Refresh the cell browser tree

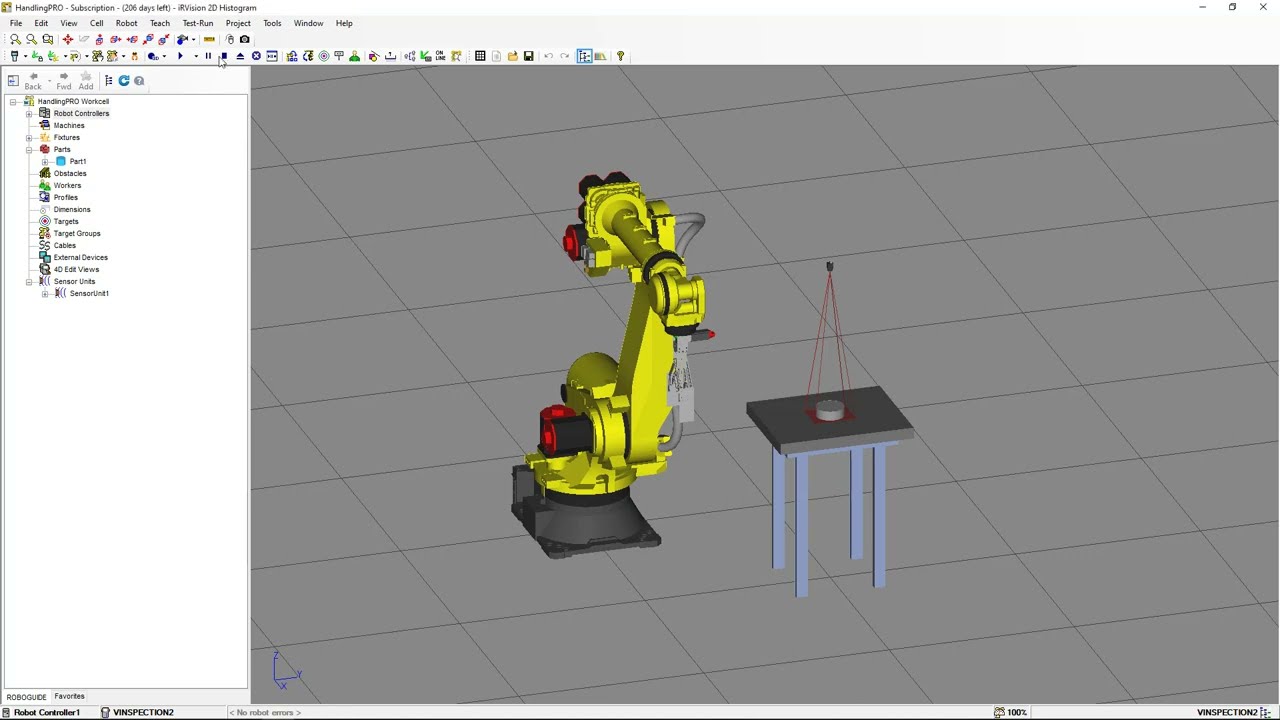click(124, 81)
